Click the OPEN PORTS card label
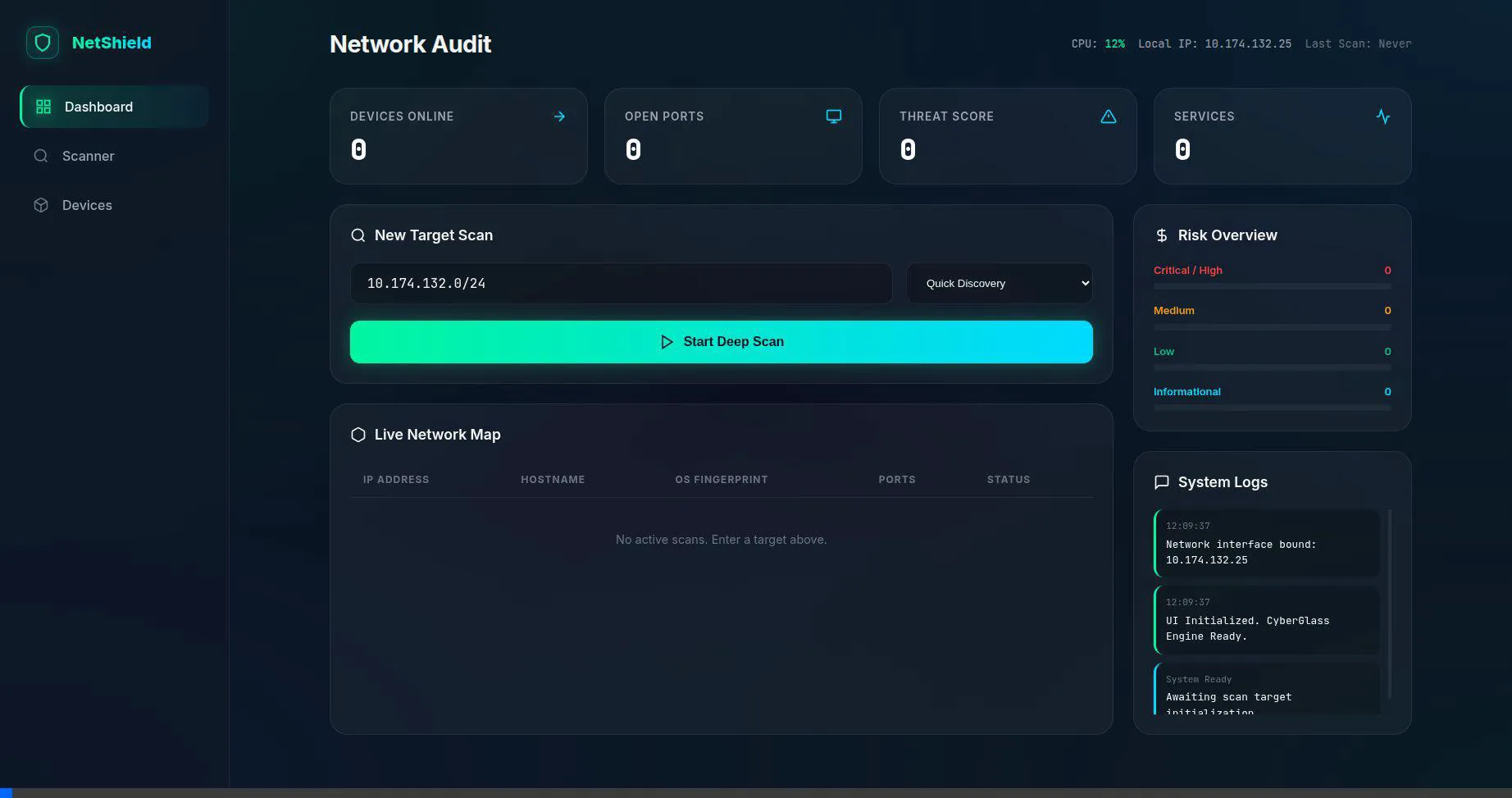This screenshot has width=1512, height=798. 664,116
